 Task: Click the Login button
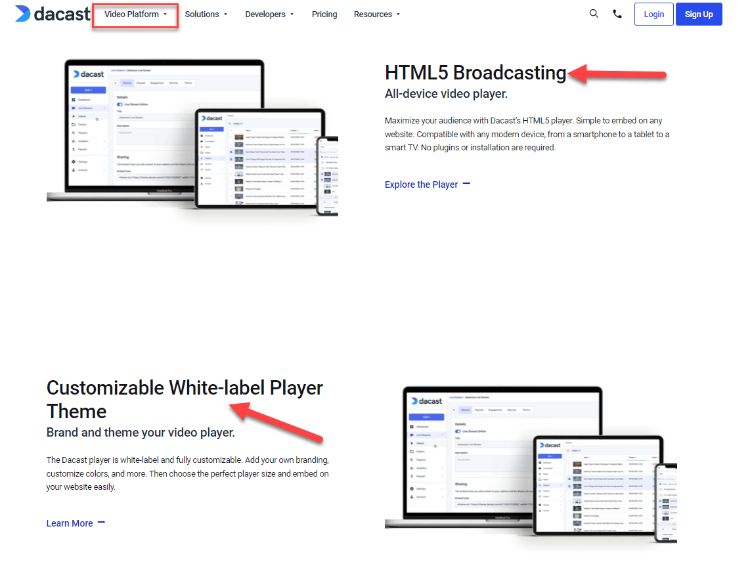[x=653, y=14]
